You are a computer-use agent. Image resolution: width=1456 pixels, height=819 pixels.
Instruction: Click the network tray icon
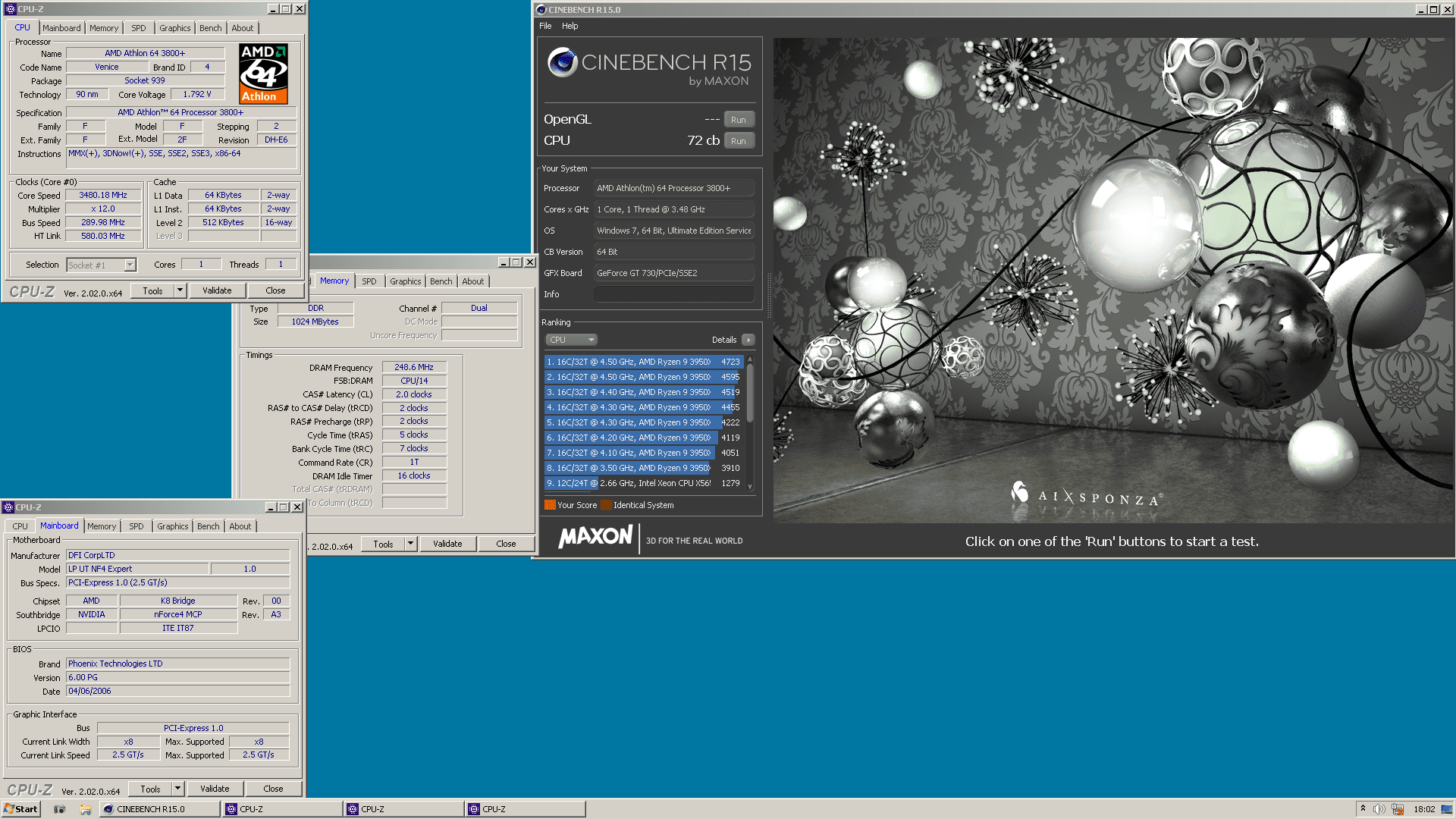[x=1398, y=809]
